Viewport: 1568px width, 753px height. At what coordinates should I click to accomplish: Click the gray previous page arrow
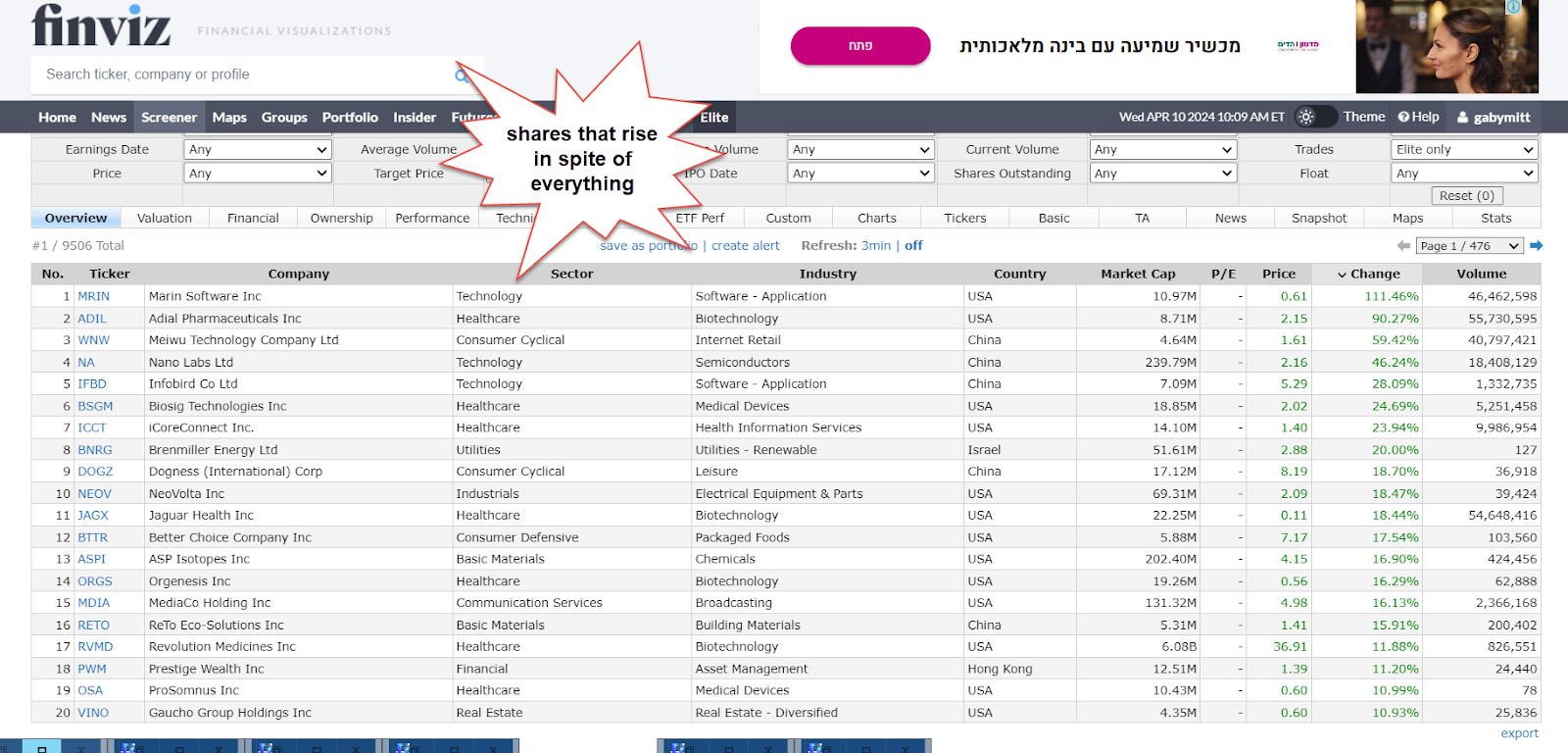[1403, 246]
